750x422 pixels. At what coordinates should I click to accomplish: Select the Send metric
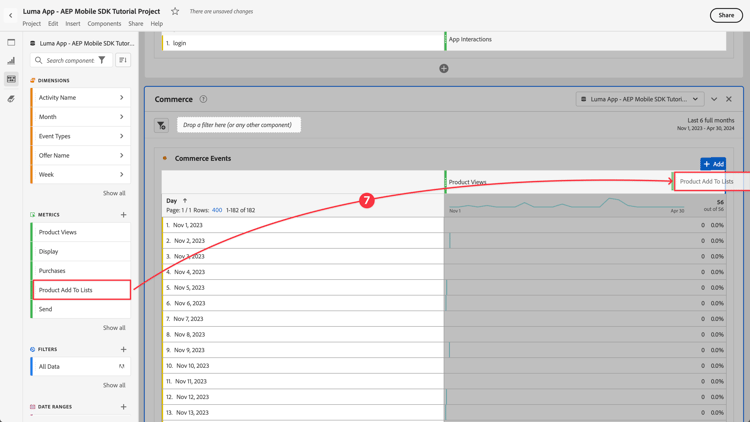81,309
